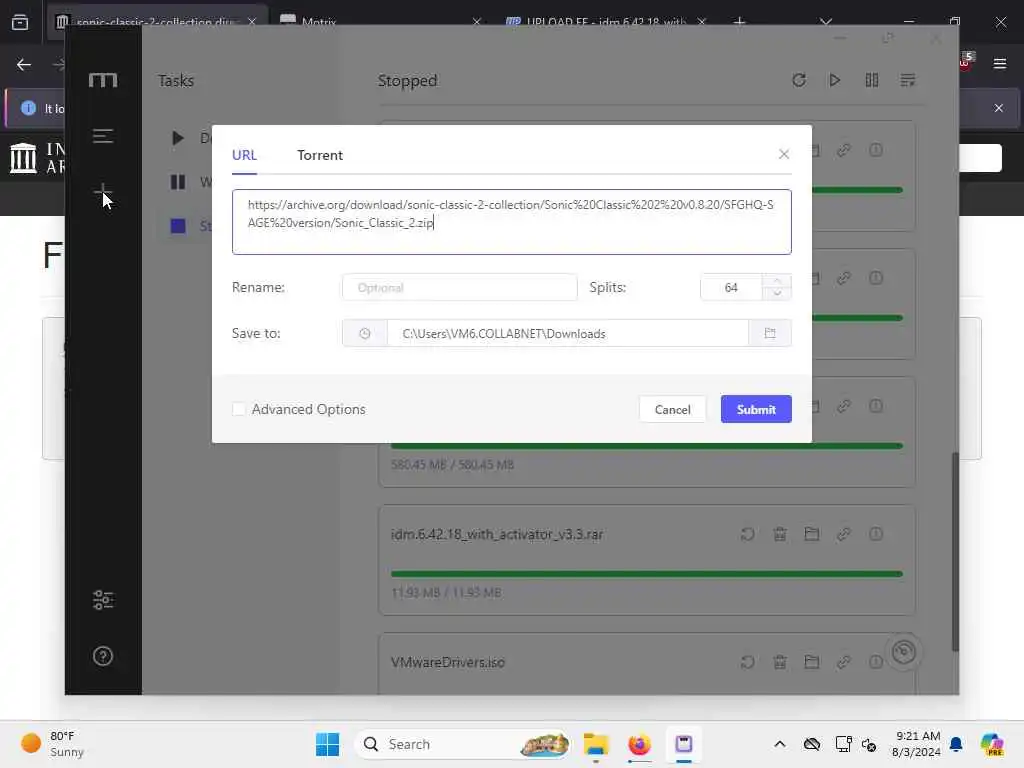This screenshot has height=768, width=1024.
Task: Select the Stopped tasks category
Action: click(189, 226)
